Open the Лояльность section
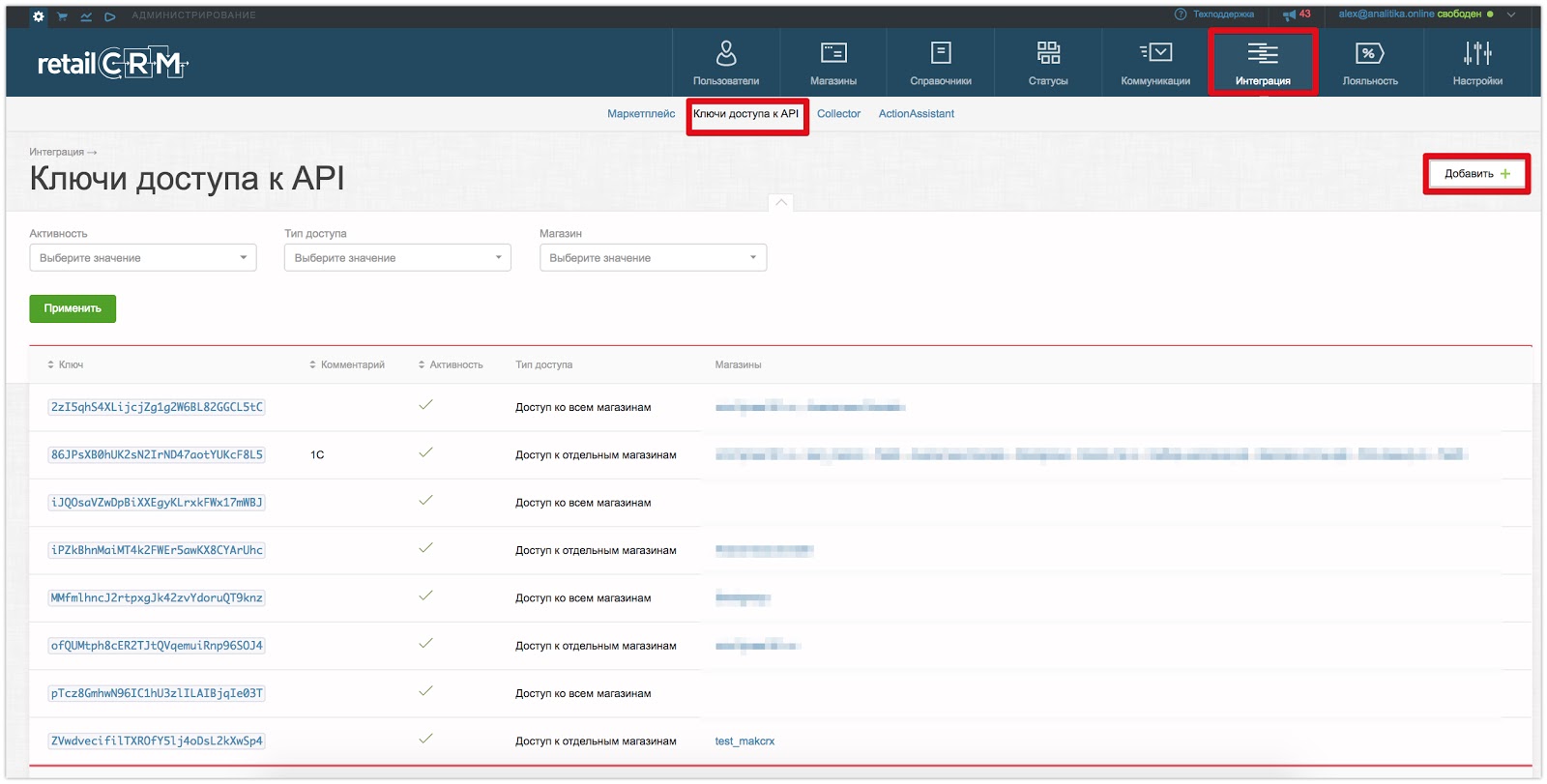This screenshot has height=784, width=1547. (1370, 63)
